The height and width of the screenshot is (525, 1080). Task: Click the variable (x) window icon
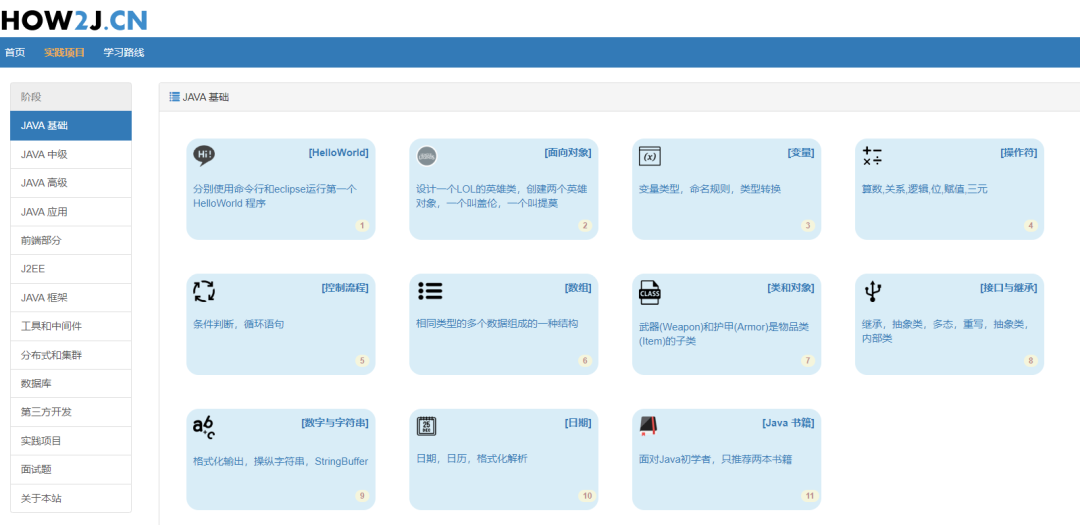[x=650, y=156]
